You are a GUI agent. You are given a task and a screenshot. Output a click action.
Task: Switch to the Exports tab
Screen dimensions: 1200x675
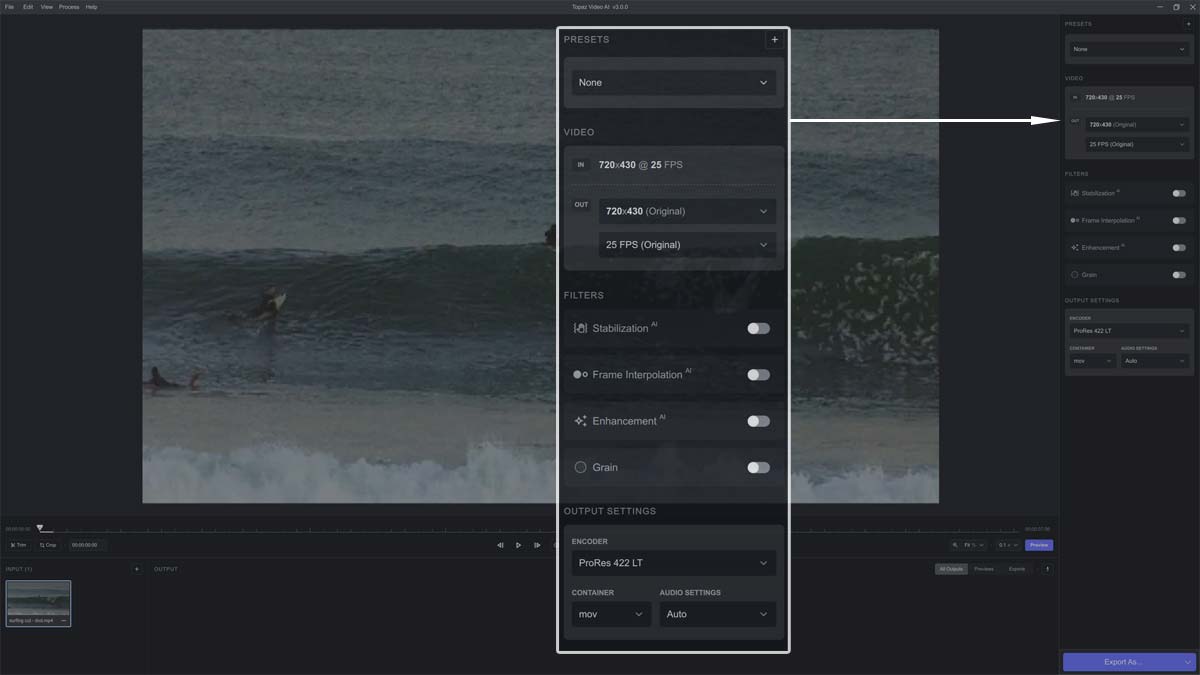(x=1016, y=568)
